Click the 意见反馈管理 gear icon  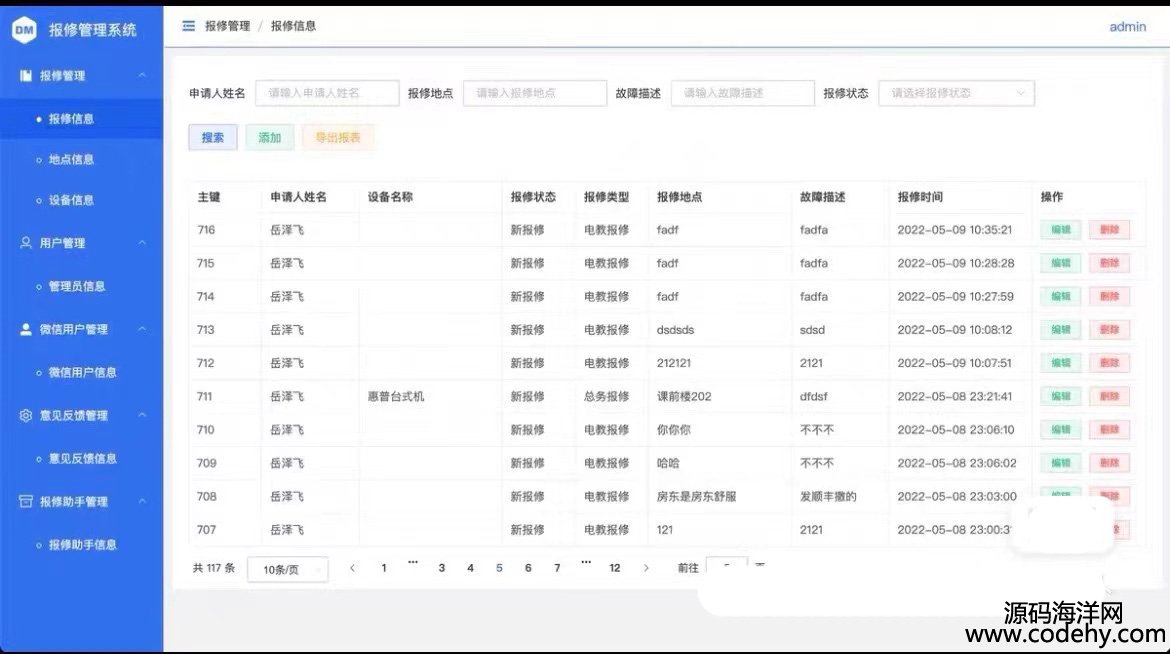(x=26, y=415)
